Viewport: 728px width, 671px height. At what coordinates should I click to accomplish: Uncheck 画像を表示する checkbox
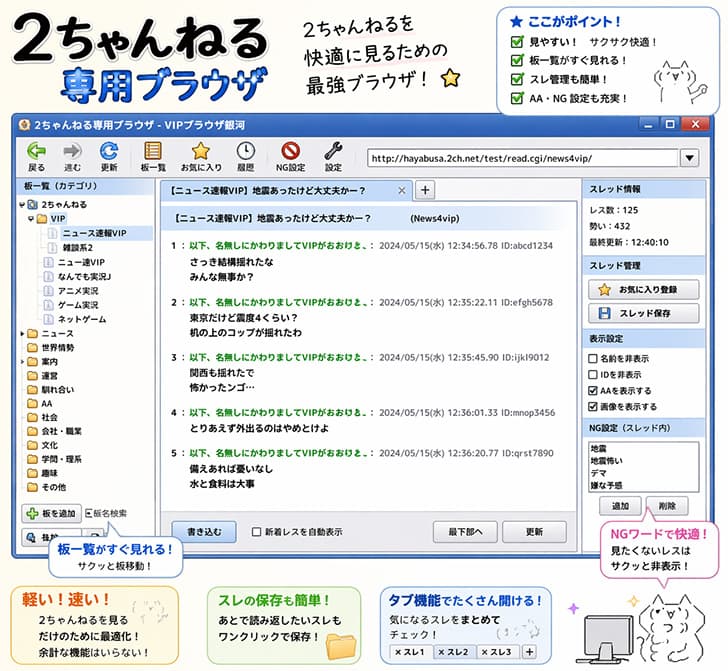(593, 407)
